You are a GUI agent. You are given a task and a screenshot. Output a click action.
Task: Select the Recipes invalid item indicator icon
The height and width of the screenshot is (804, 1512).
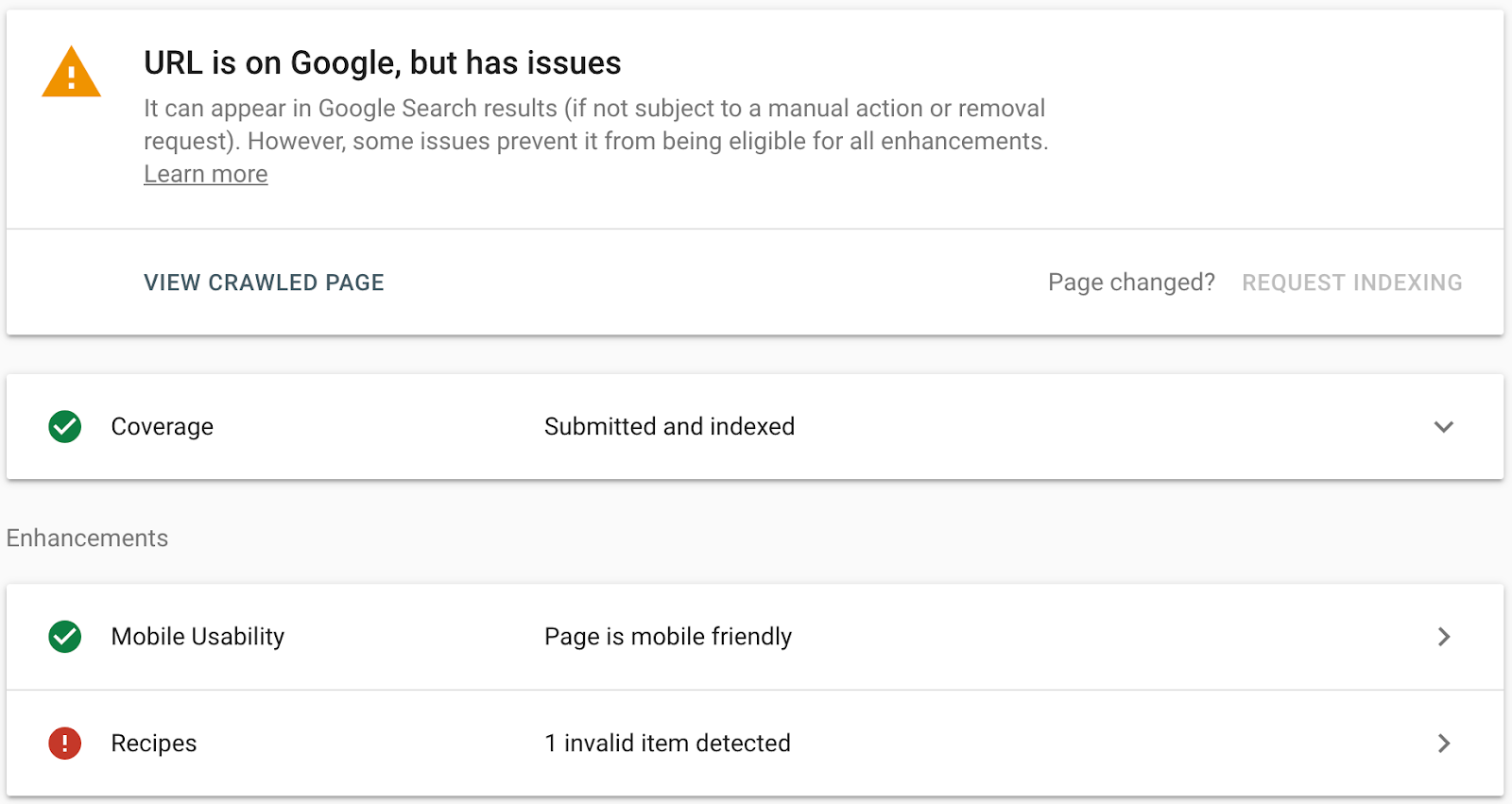(x=63, y=744)
